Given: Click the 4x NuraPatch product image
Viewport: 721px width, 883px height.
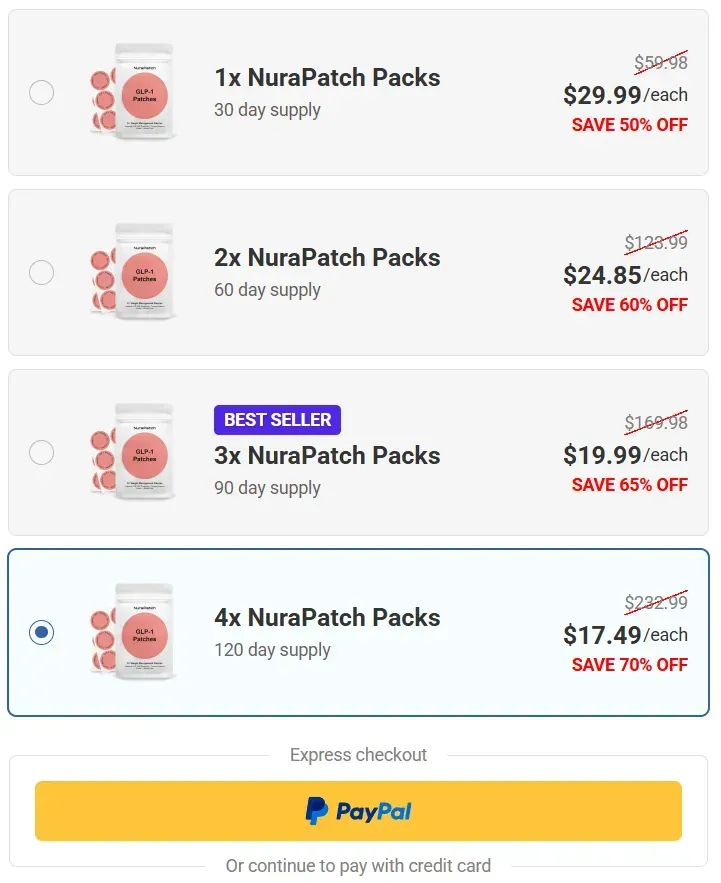Looking at the screenshot, I should (135, 632).
